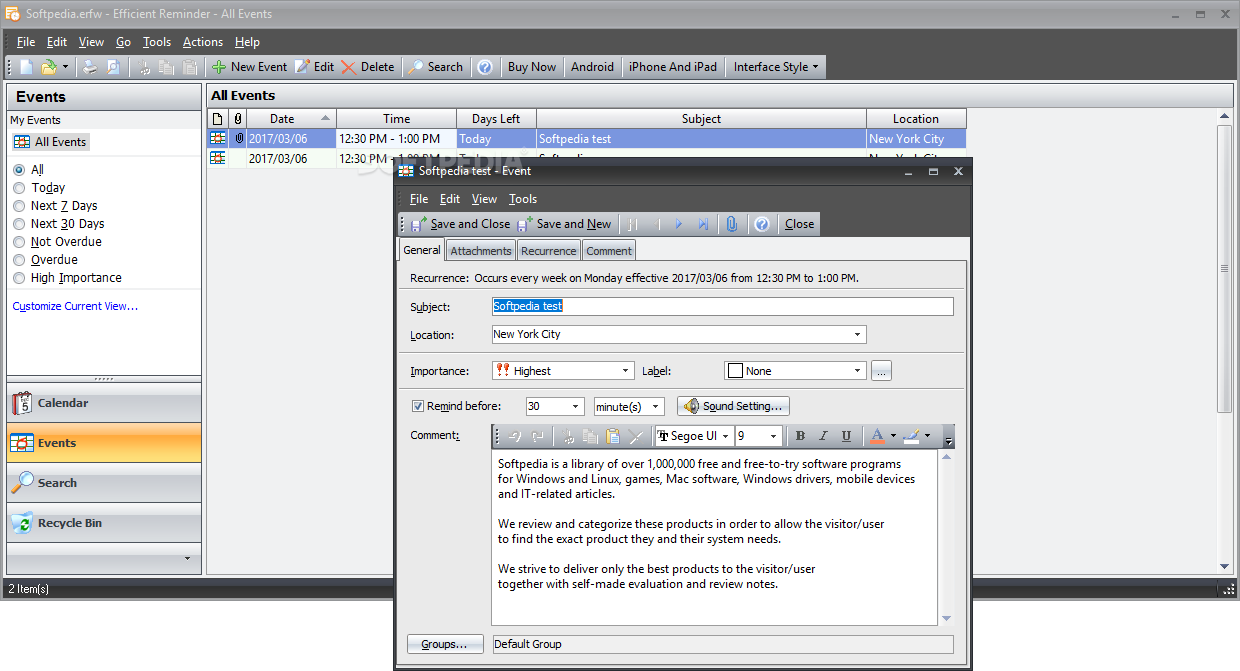Click Save and Close button

tap(461, 224)
